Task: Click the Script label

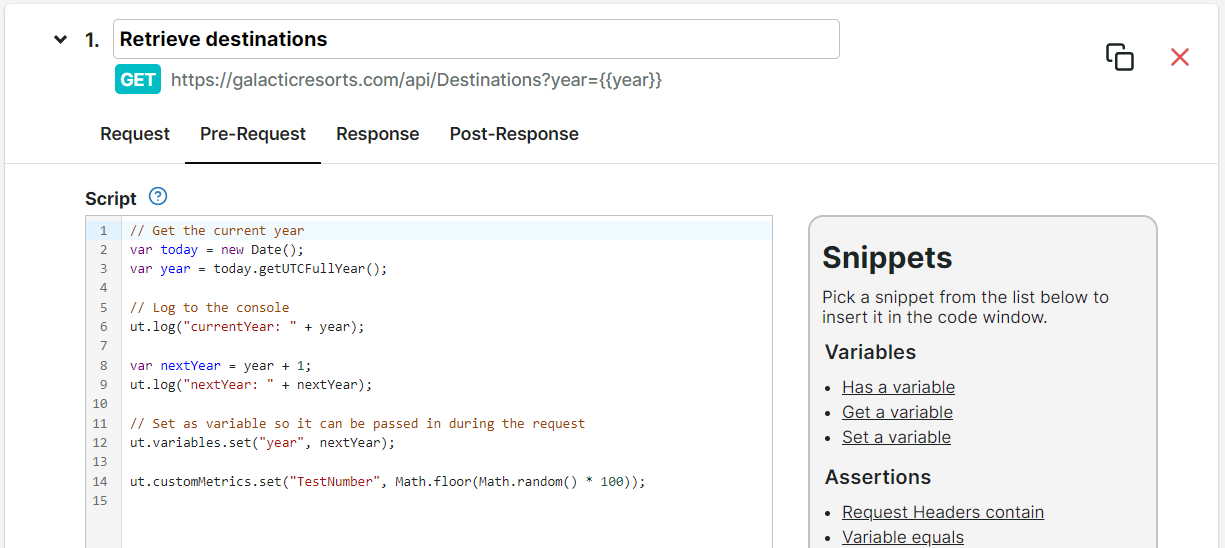Action: pos(111,198)
